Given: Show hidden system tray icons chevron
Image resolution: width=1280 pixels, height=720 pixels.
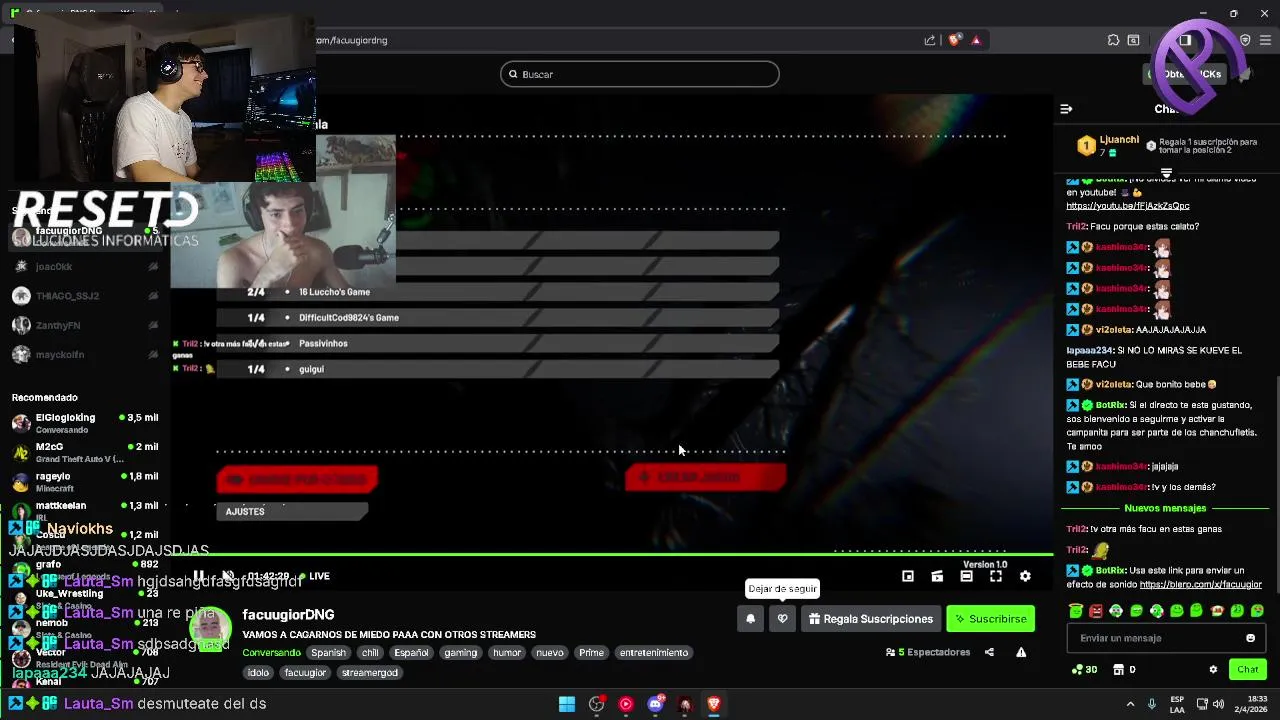Looking at the screenshot, I should pyautogui.click(x=1130, y=704).
